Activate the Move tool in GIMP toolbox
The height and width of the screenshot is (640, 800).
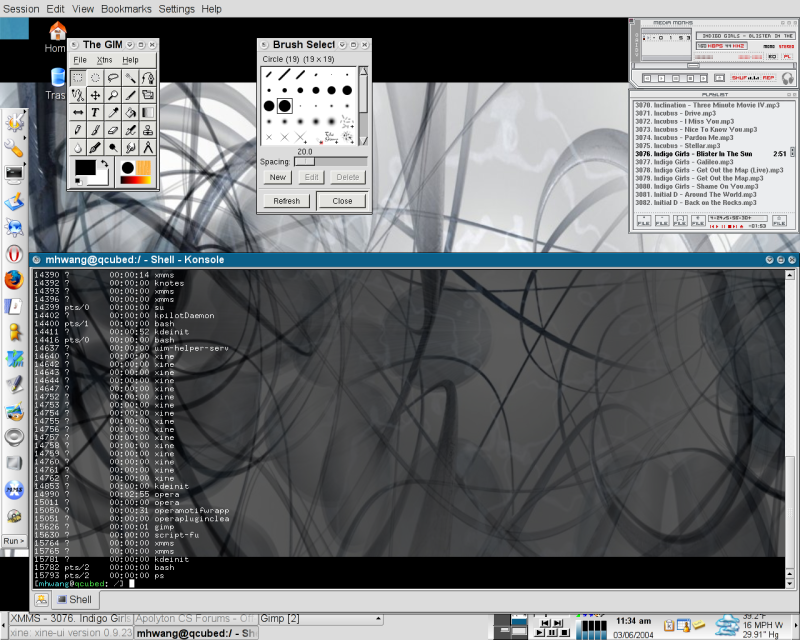tap(96, 95)
